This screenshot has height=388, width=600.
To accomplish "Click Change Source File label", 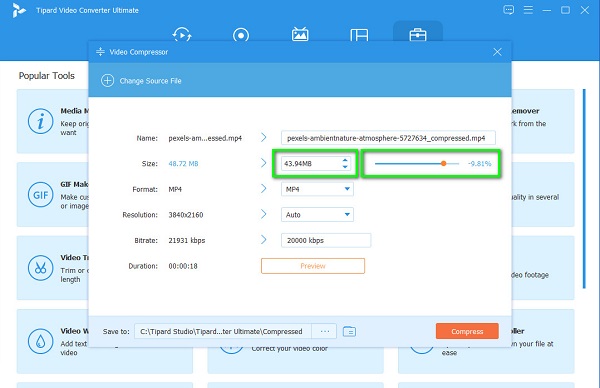I will tap(150, 81).
